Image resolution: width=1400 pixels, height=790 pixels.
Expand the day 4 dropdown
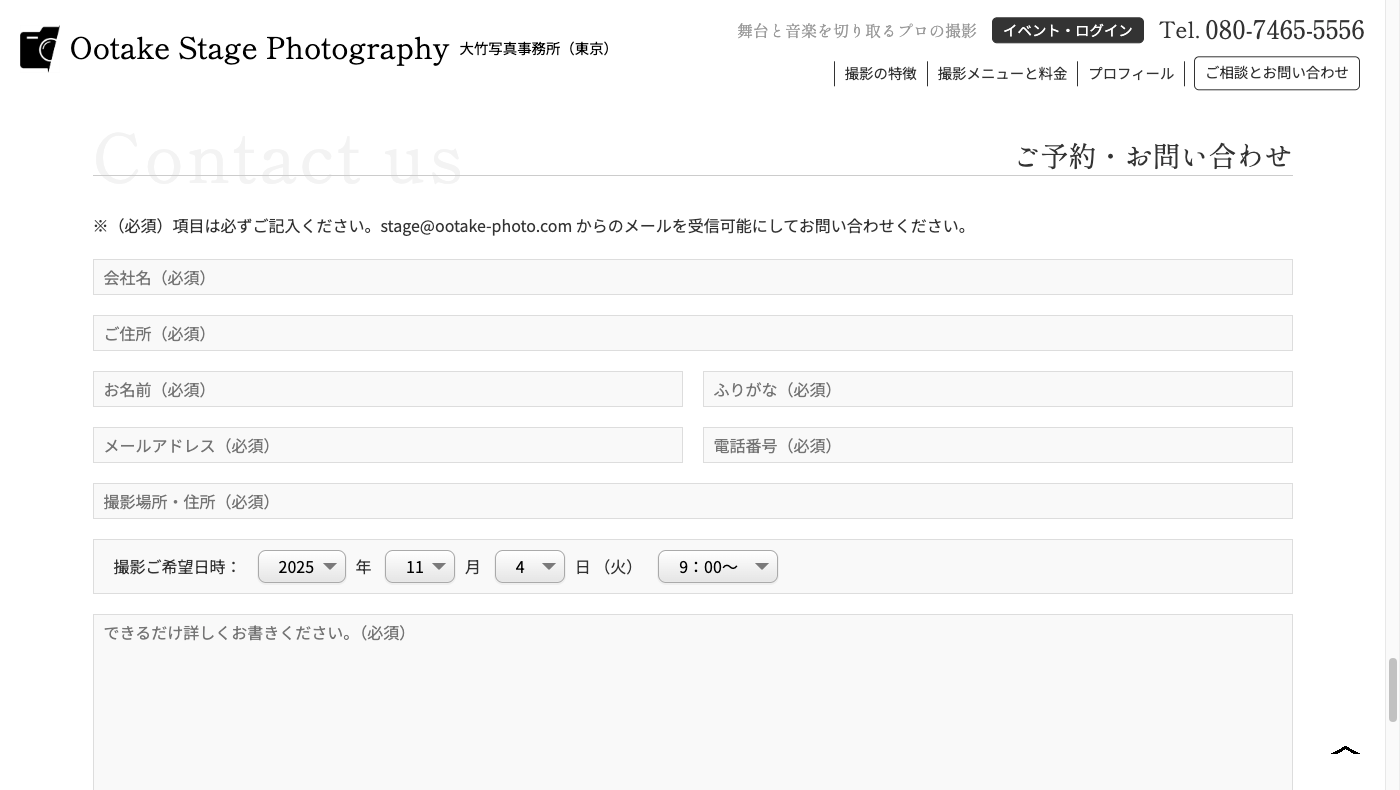pos(529,567)
